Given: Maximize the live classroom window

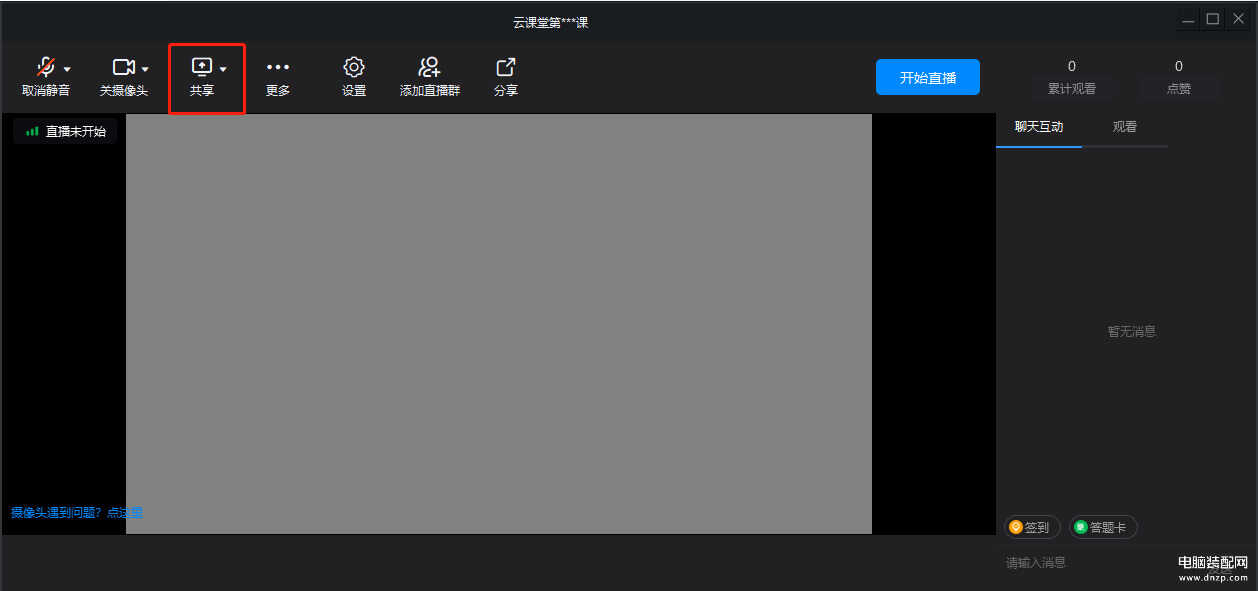Looking at the screenshot, I should 1212,19.
